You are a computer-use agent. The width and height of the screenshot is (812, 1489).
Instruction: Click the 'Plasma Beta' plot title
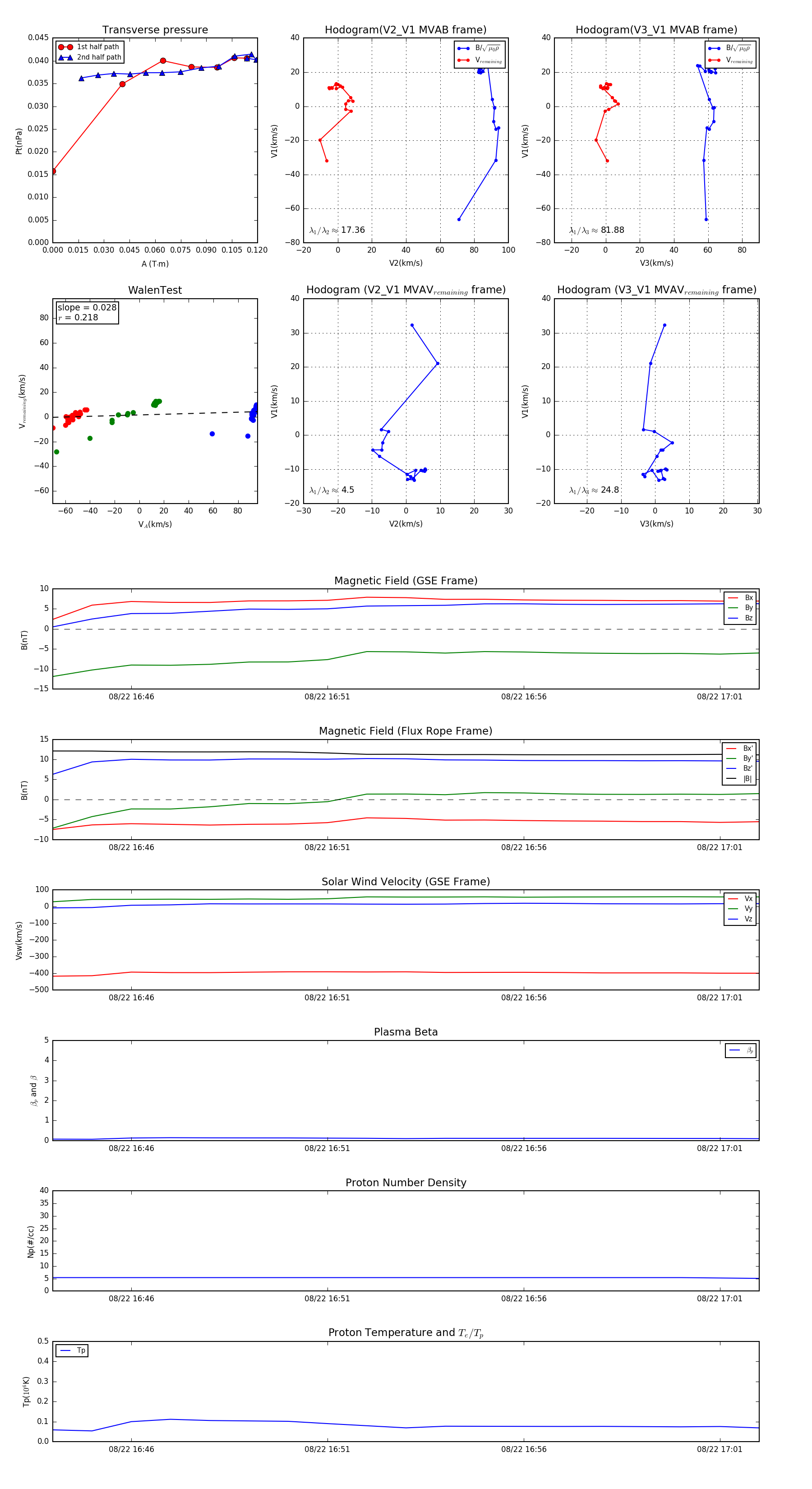click(x=406, y=1032)
